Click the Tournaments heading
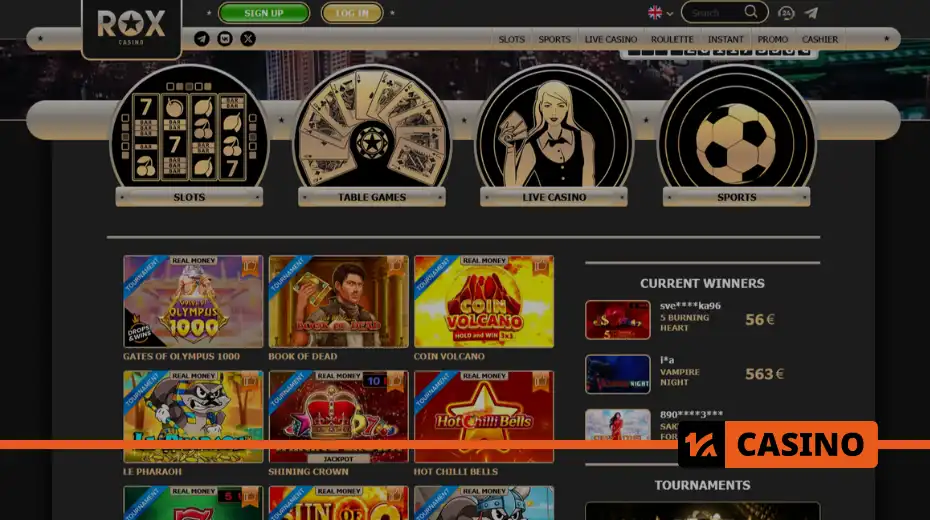Image resolution: width=930 pixels, height=520 pixels. (702, 485)
